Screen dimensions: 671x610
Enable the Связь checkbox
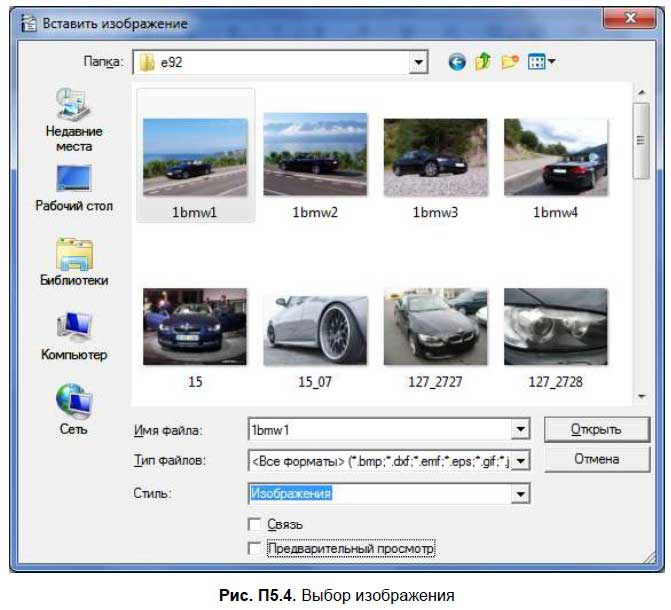(x=255, y=524)
